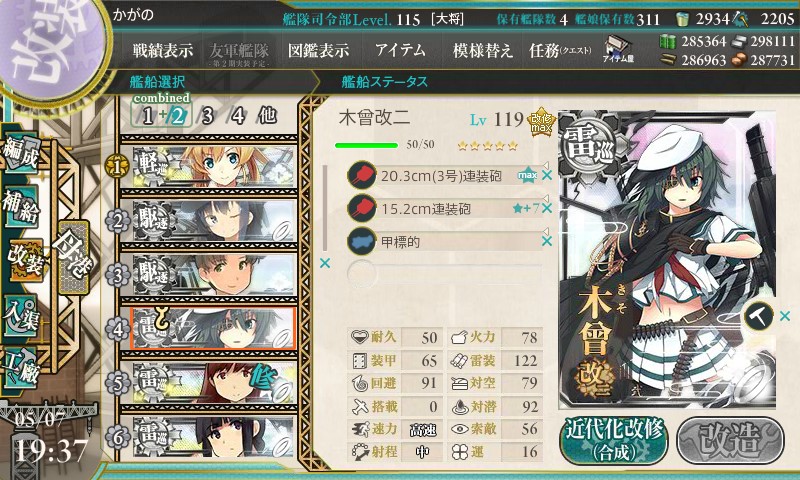Viewport: 800px width, 480px height.
Task: Remove the 15.2cm連装砲 using its X
Action: pos(547,208)
